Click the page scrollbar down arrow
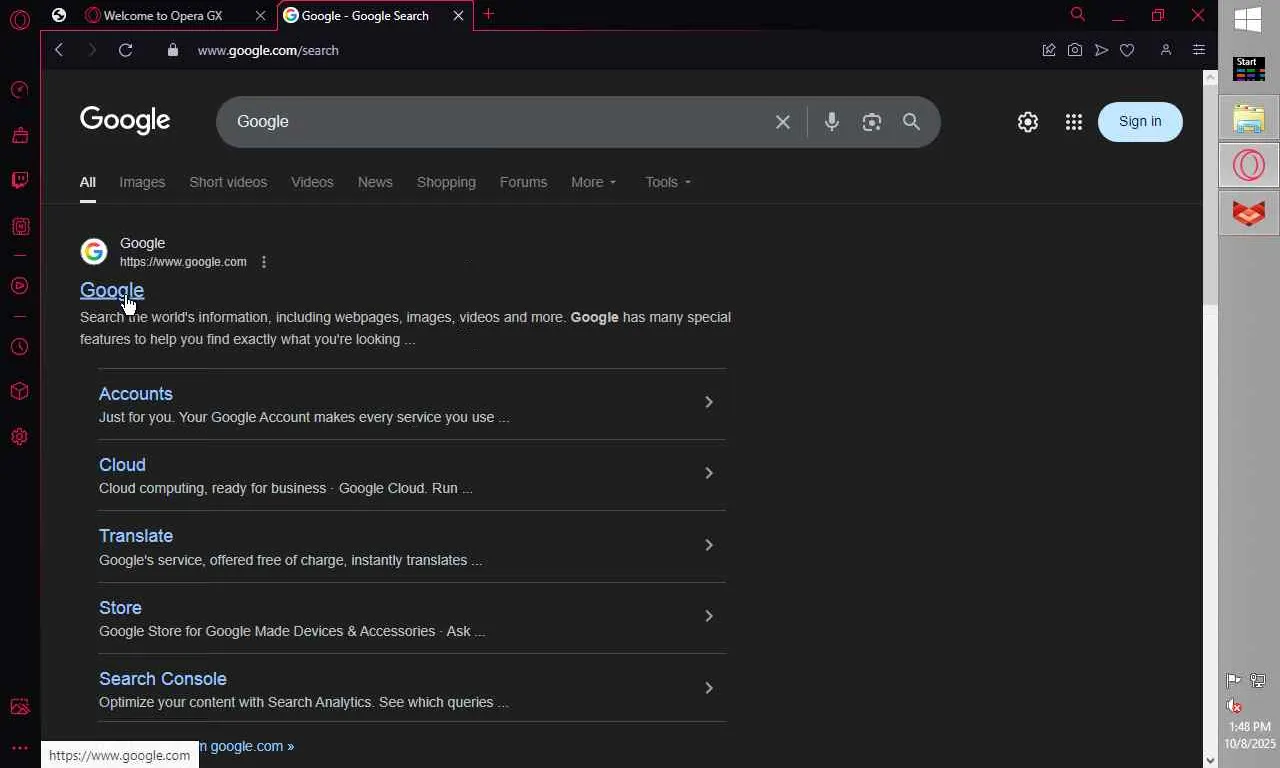 (x=1210, y=760)
